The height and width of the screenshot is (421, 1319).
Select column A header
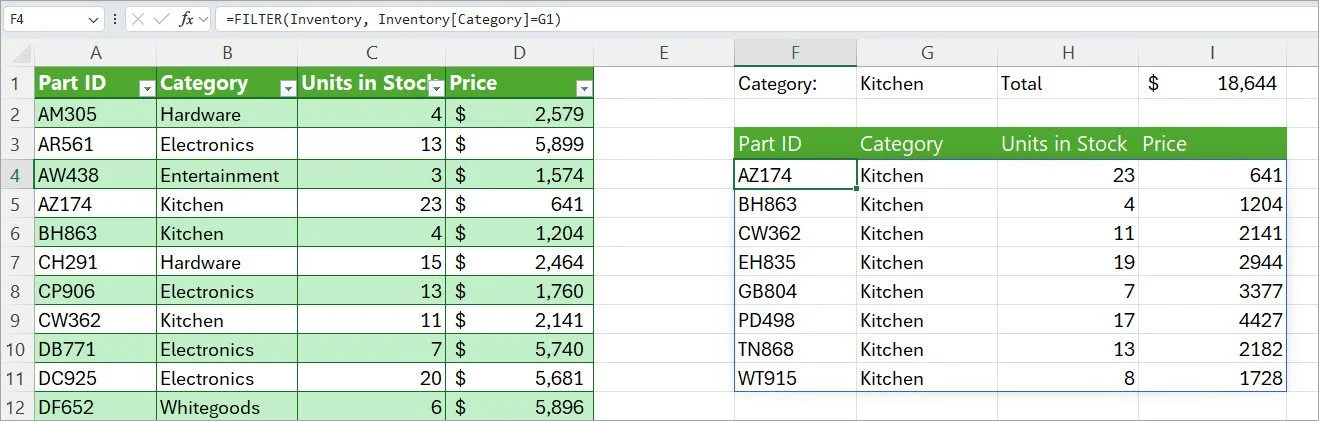tap(95, 54)
